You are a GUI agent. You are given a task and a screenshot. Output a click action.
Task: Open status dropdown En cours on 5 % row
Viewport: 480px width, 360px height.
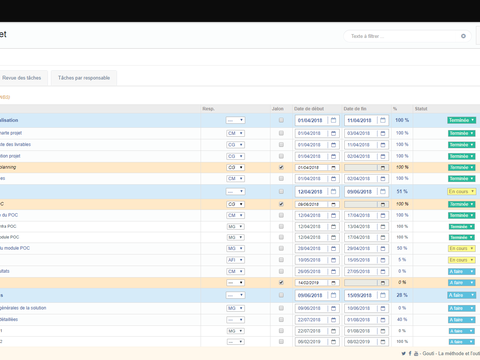point(462,260)
